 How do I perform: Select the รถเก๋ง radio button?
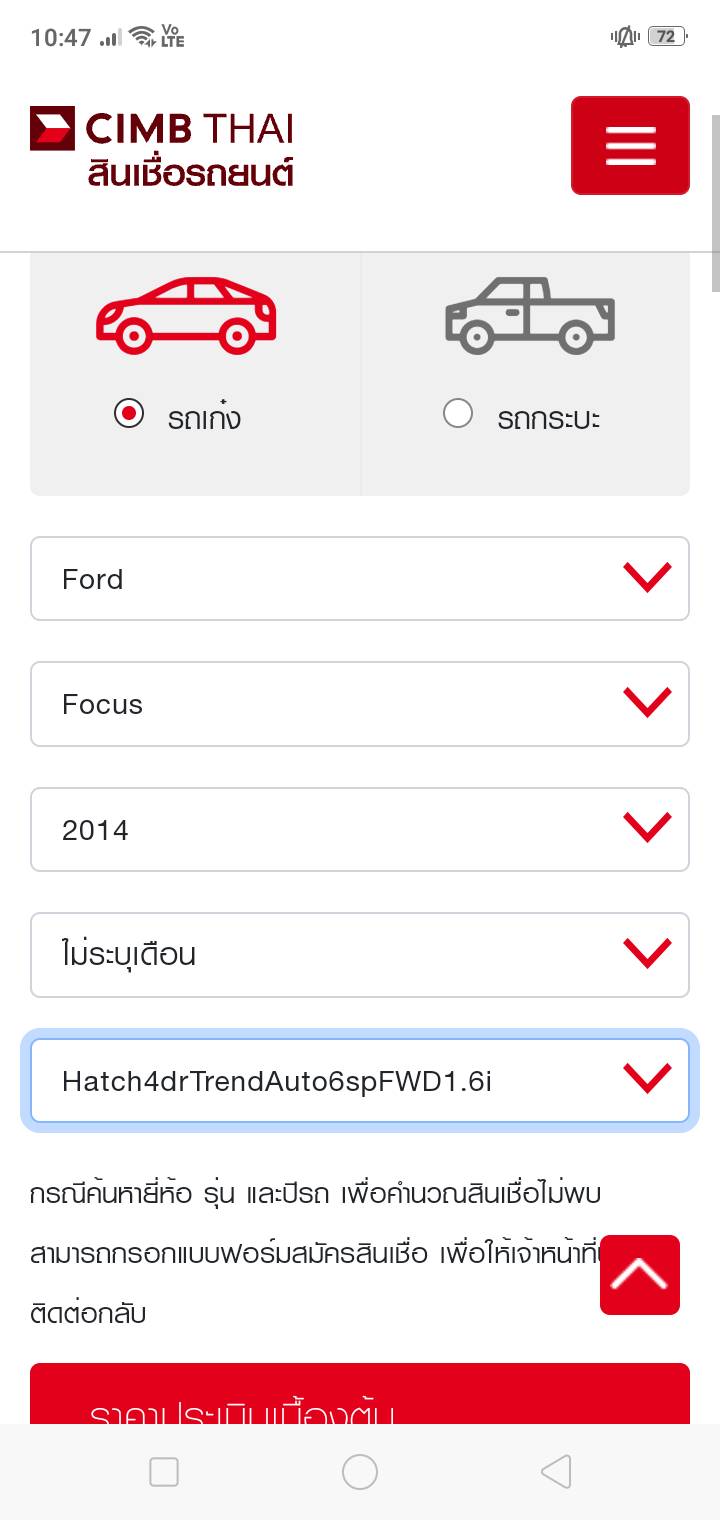129,413
